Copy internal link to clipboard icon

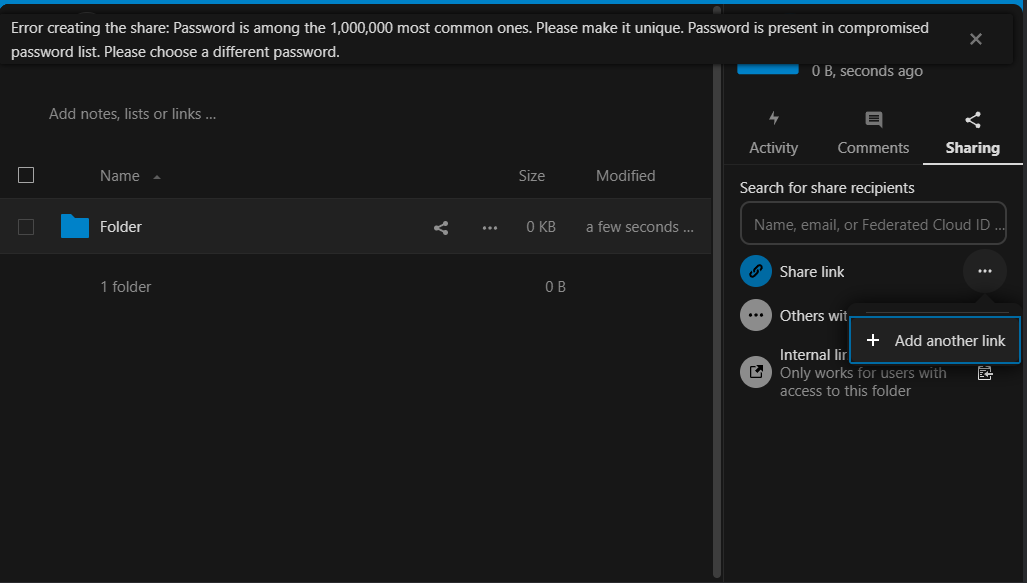pos(984,373)
